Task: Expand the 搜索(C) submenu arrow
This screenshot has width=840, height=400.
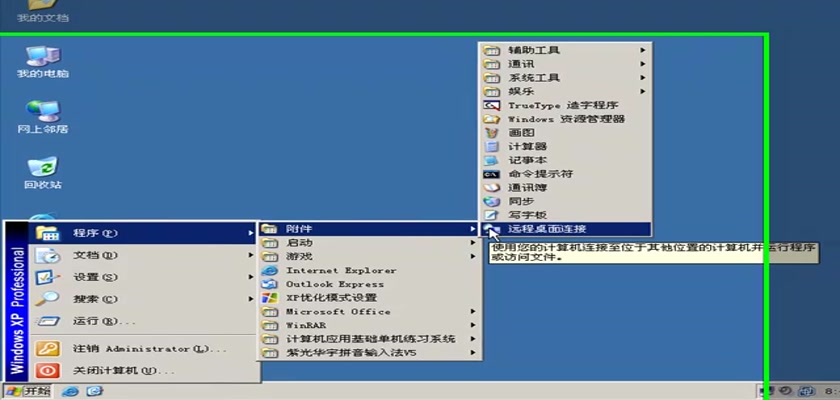Action: coord(251,299)
